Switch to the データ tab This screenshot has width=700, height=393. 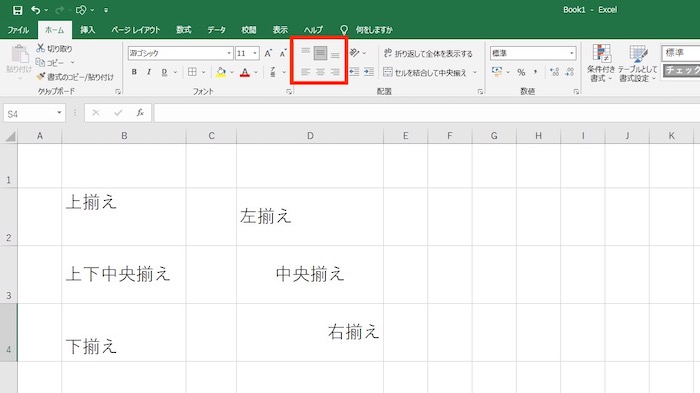[217, 30]
